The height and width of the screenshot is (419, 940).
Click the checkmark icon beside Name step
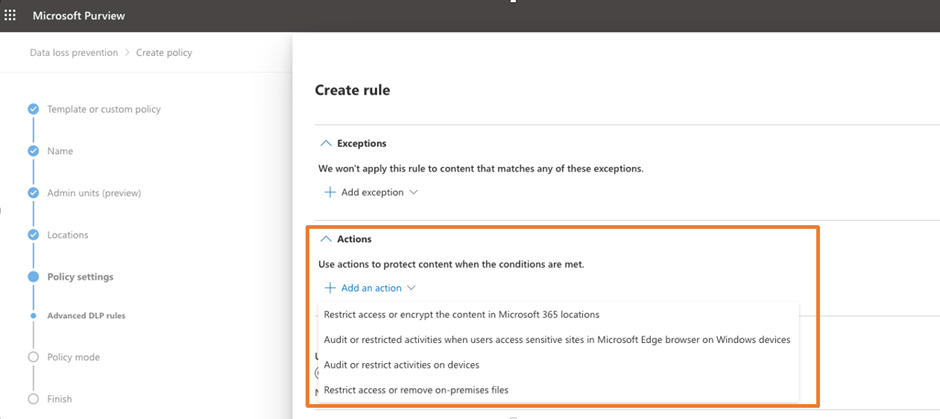[x=34, y=151]
